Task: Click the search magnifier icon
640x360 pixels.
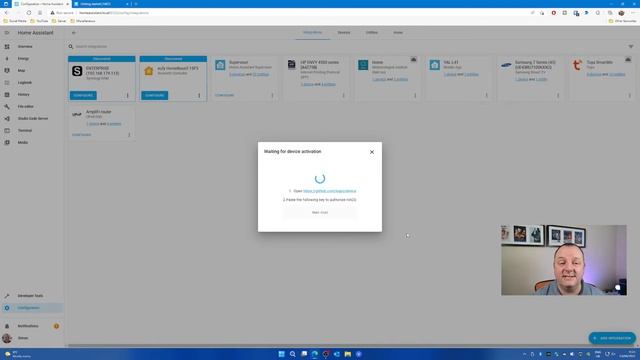Action: (71, 47)
